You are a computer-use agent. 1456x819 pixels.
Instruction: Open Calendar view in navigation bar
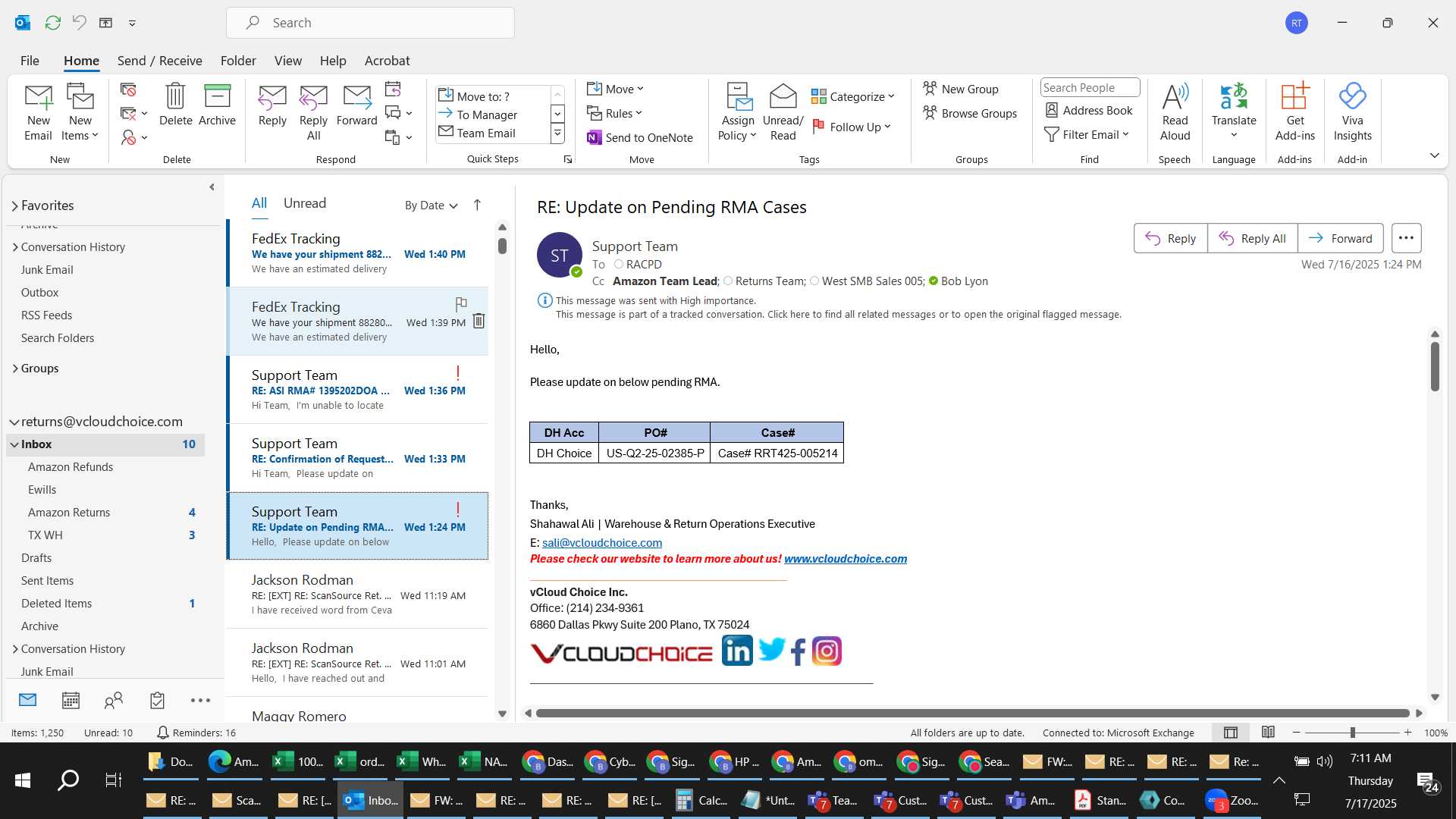pos(71,701)
